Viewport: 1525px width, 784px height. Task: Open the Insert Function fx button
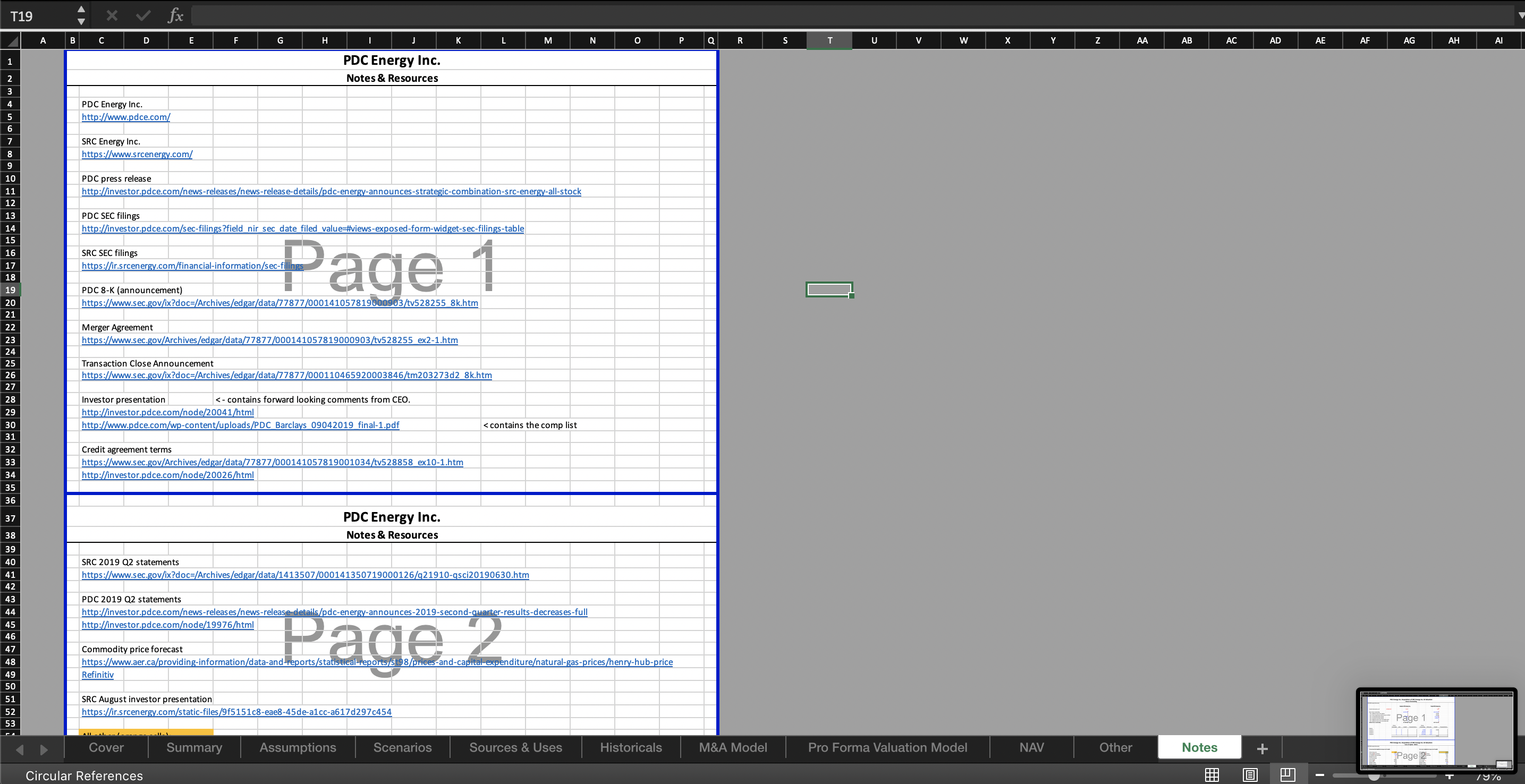point(175,16)
